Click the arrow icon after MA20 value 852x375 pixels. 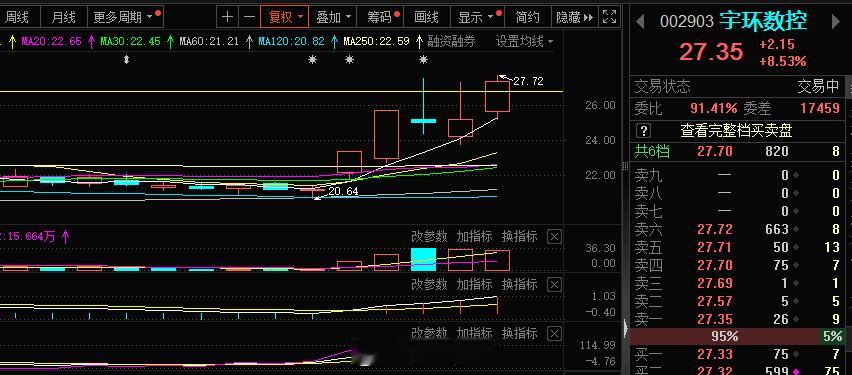tap(91, 41)
